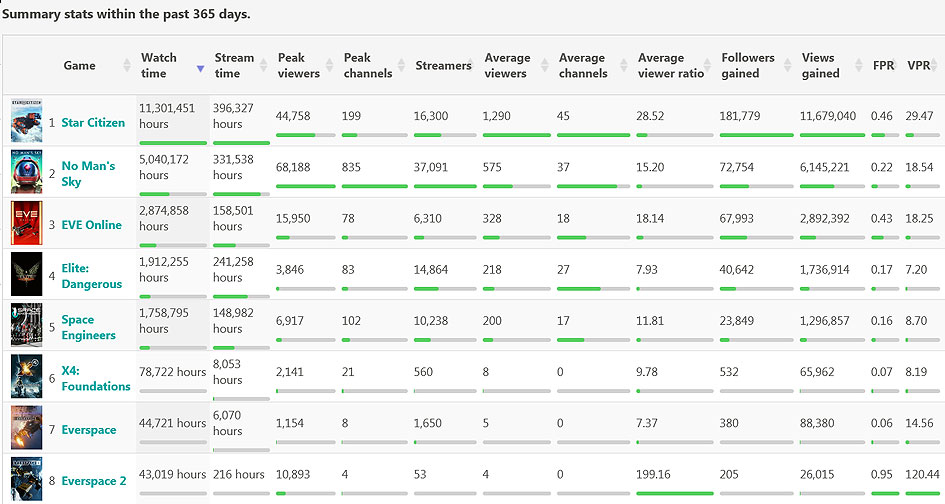Select Everspace 2 peak viewers 10,893
The width and height of the screenshot is (945, 504).
pyautogui.click(x=293, y=474)
